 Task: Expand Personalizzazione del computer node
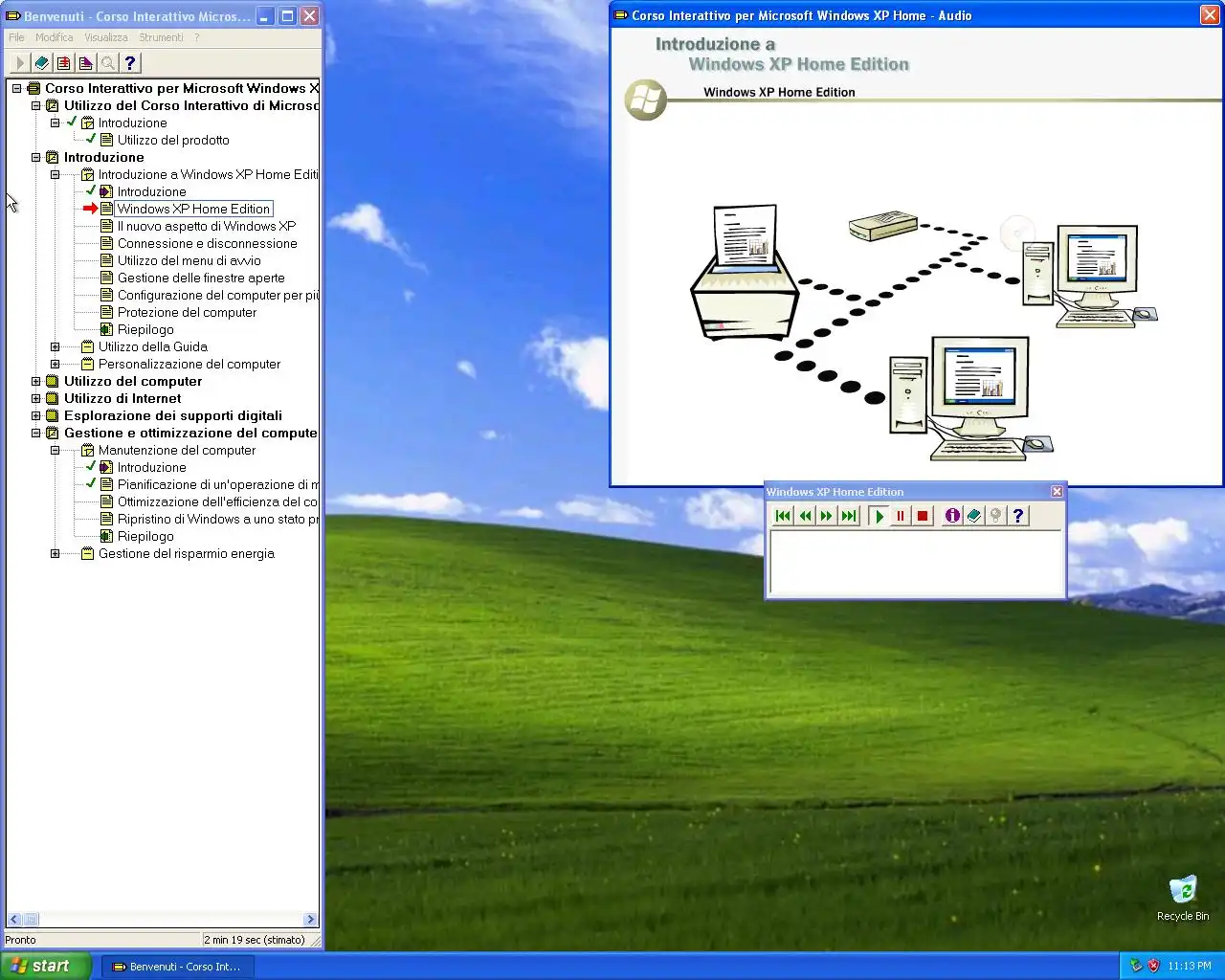click(55, 364)
